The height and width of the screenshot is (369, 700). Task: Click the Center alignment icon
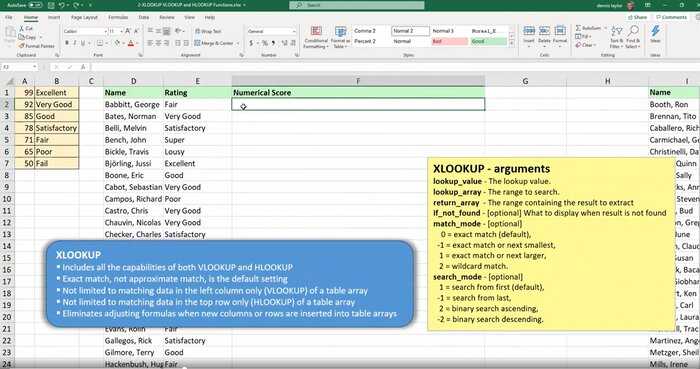tap(158, 43)
